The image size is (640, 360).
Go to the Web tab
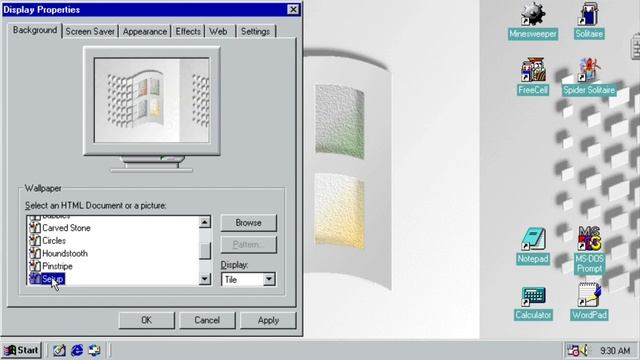(218, 31)
